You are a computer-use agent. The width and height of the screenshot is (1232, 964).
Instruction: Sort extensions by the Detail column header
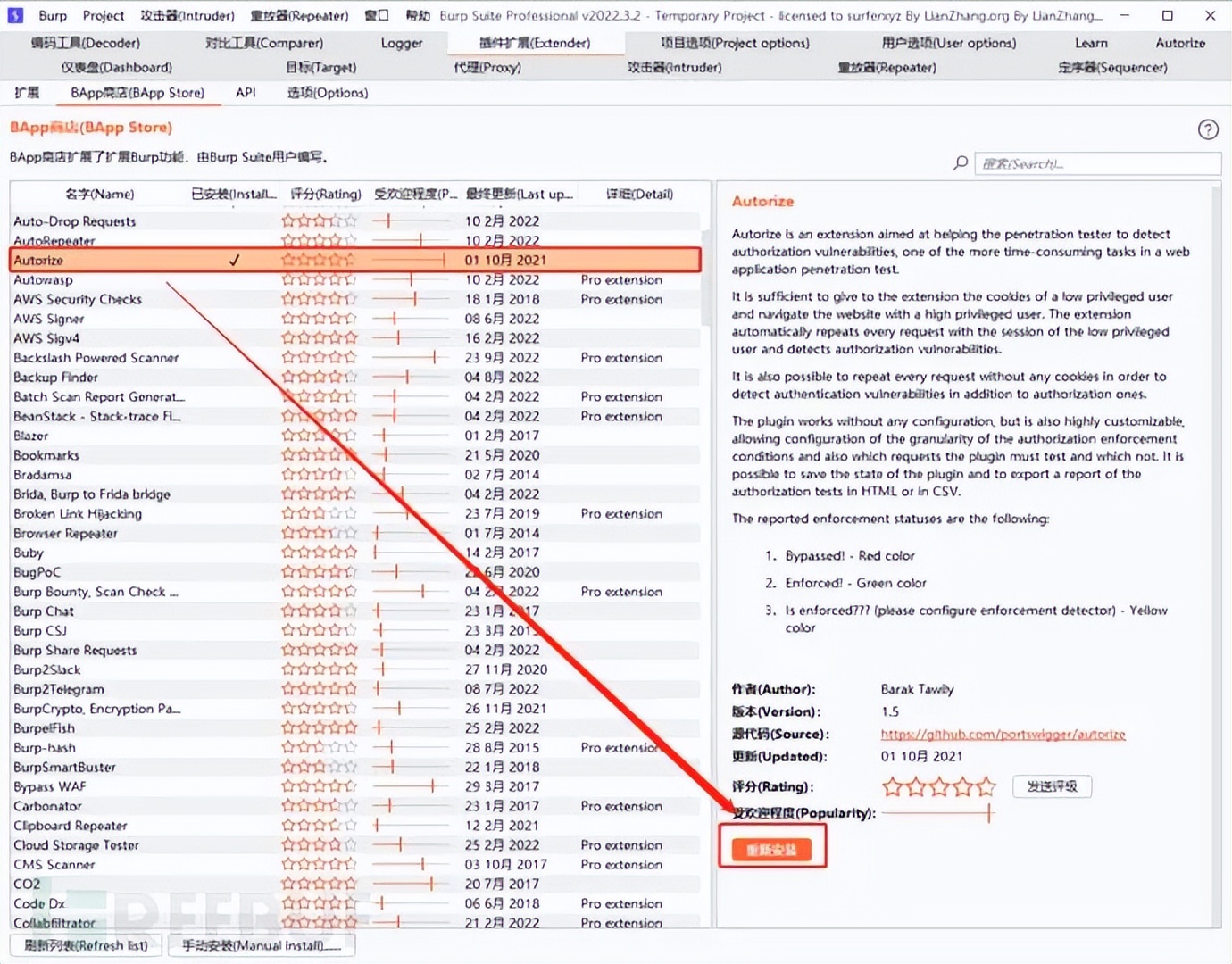click(x=639, y=194)
